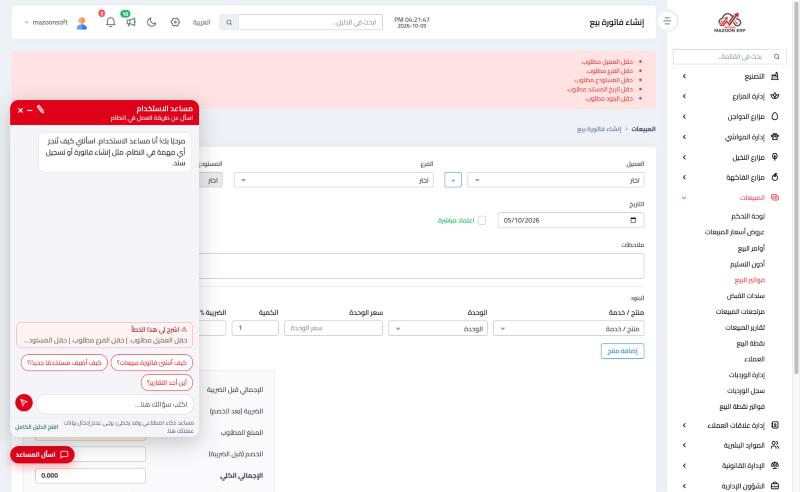Image resolution: width=800 pixels, height=492 pixels.
Task: Open أوامر البيع menu item
Action: pyautogui.click(x=751, y=248)
